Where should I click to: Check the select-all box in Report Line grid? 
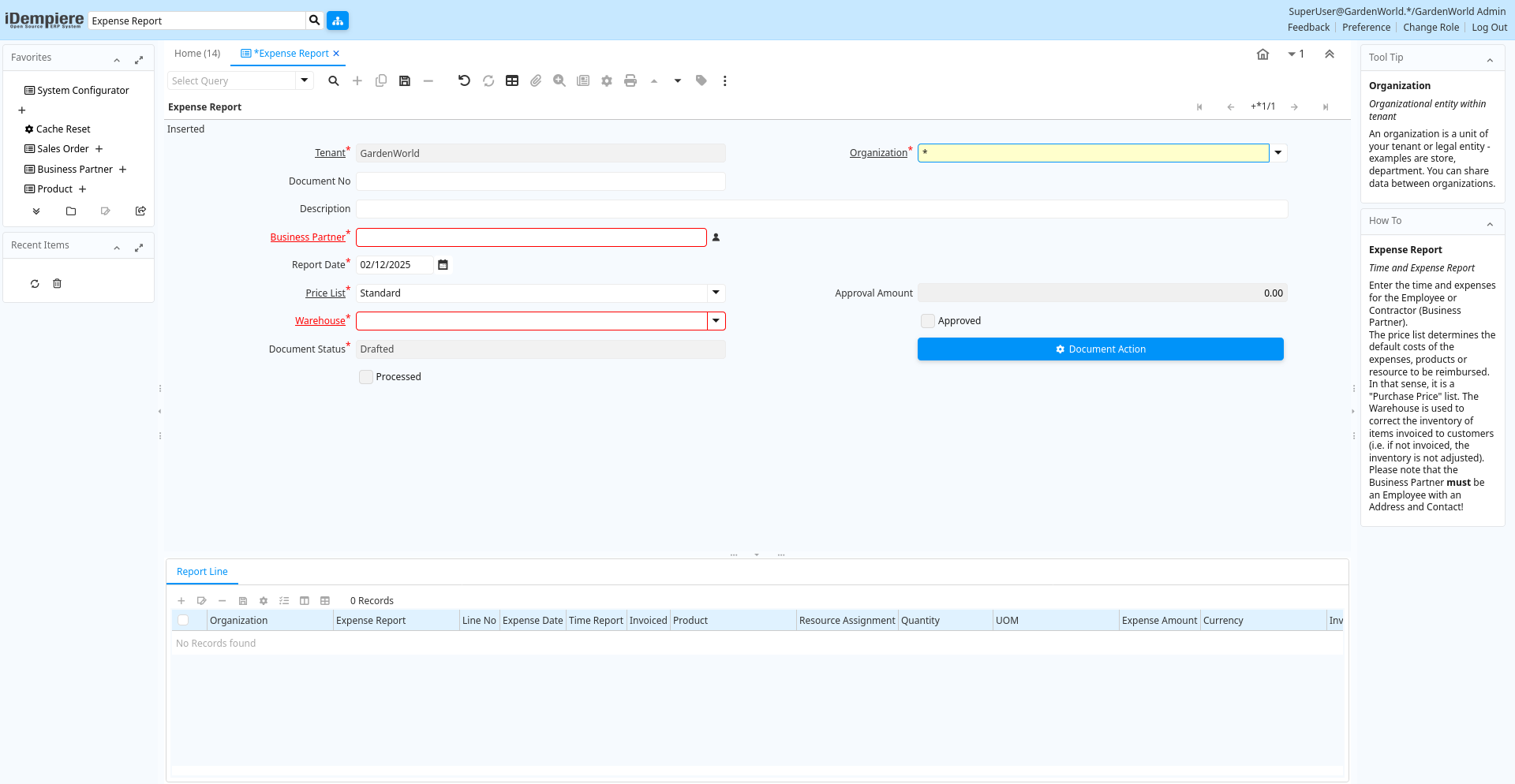[183, 621]
